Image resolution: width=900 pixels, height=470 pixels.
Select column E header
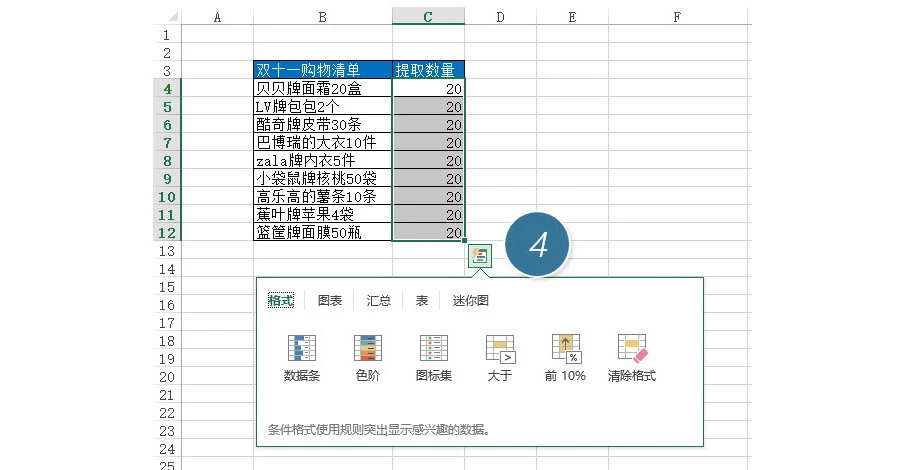[572, 17]
